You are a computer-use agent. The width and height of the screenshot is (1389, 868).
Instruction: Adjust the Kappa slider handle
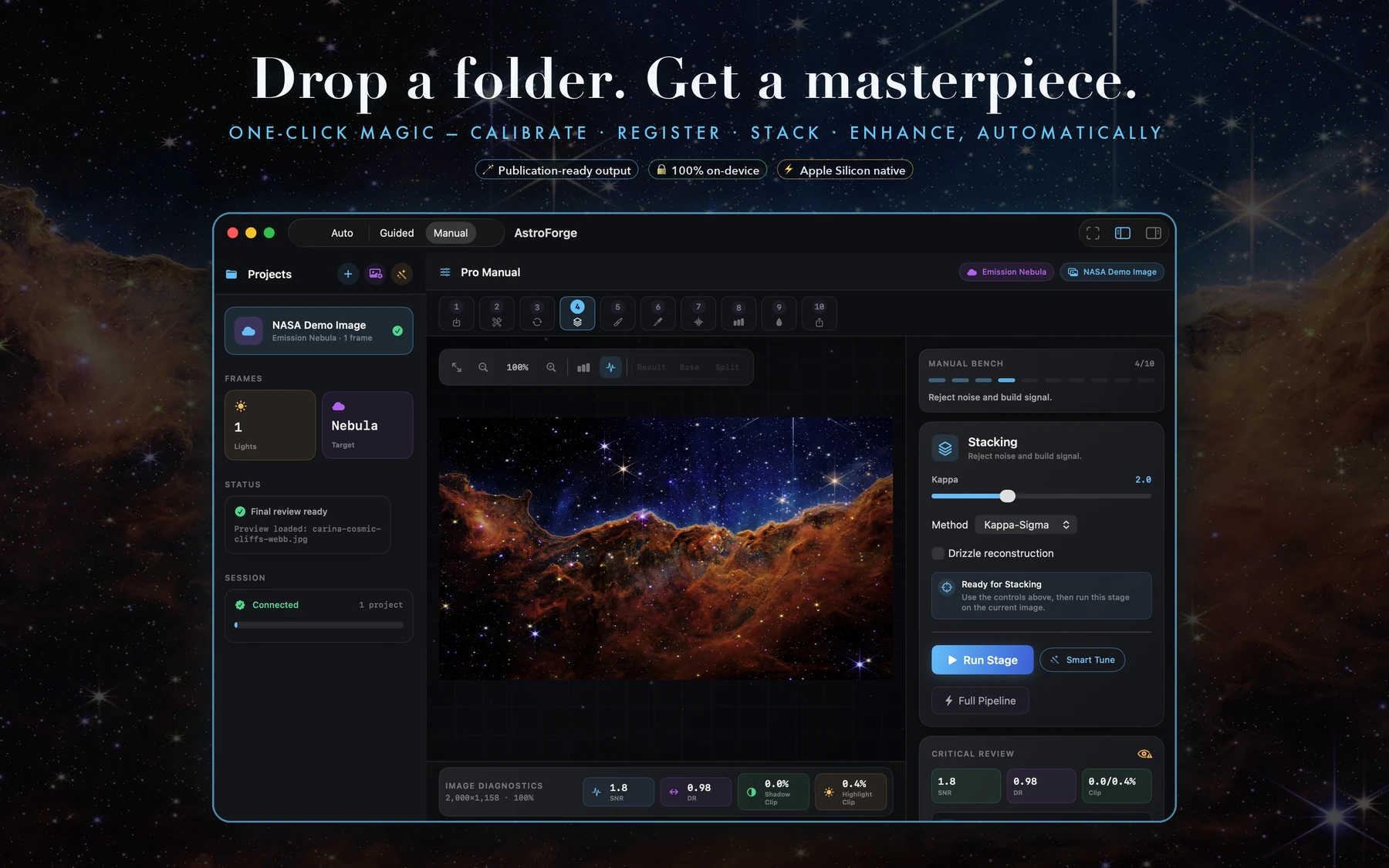pos(1007,496)
